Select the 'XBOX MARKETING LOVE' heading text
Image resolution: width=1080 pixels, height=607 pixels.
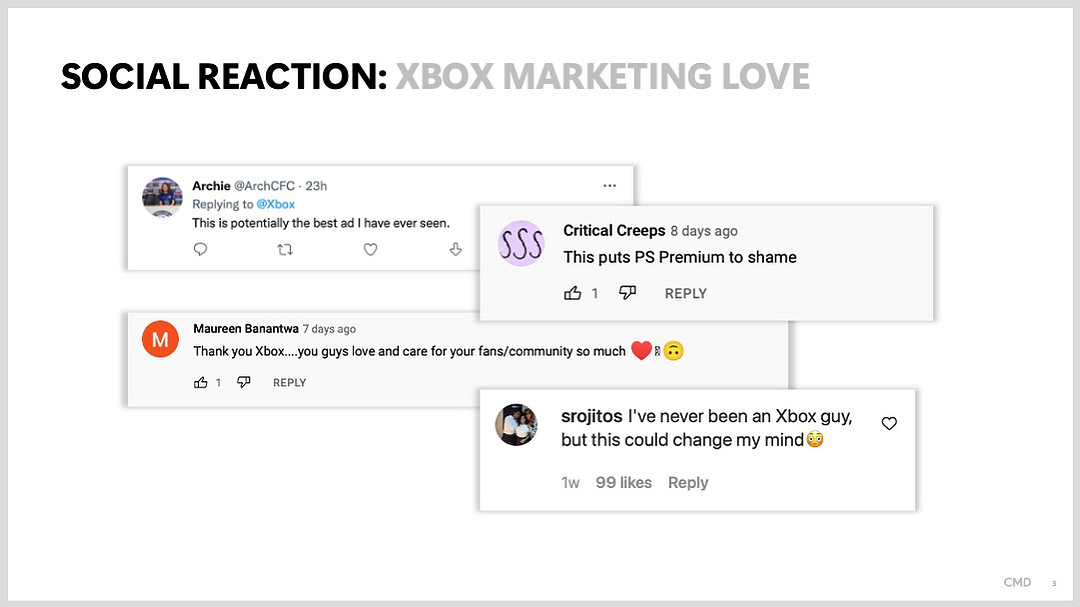point(603,76)
